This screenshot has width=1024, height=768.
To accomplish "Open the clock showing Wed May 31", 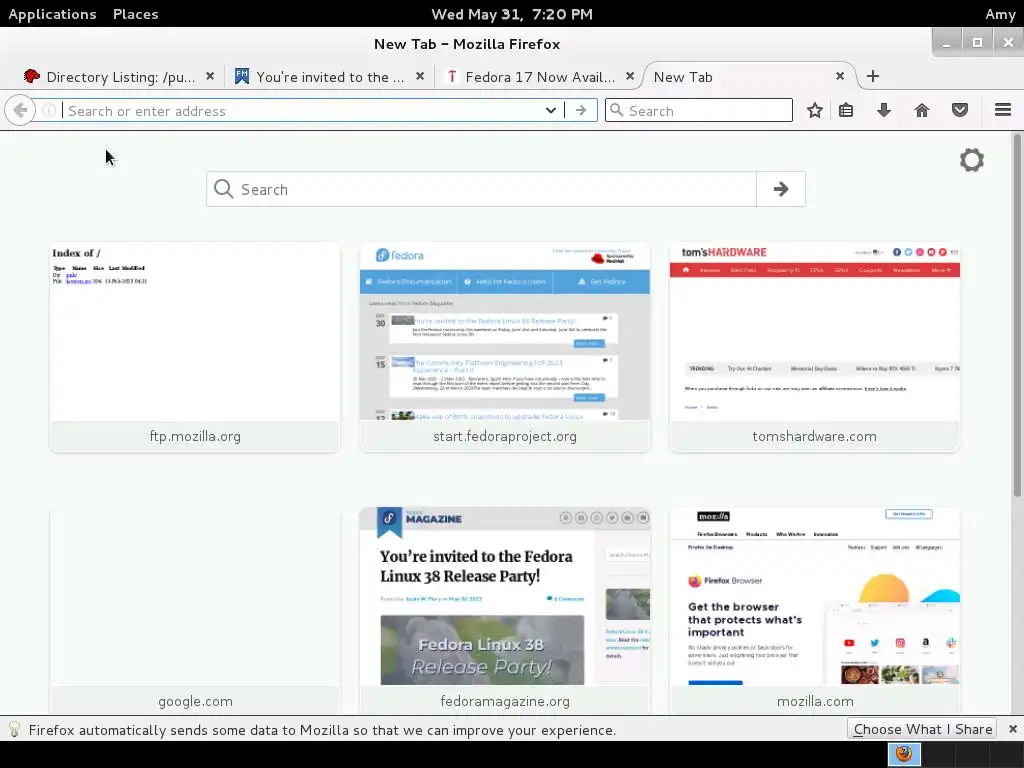I will pos(512,14).
